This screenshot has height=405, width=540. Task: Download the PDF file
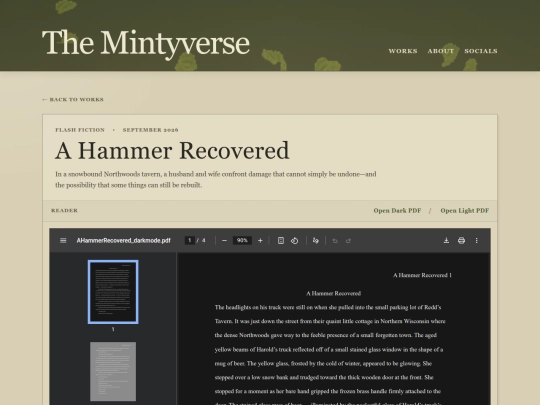click(x=446, y=240)
